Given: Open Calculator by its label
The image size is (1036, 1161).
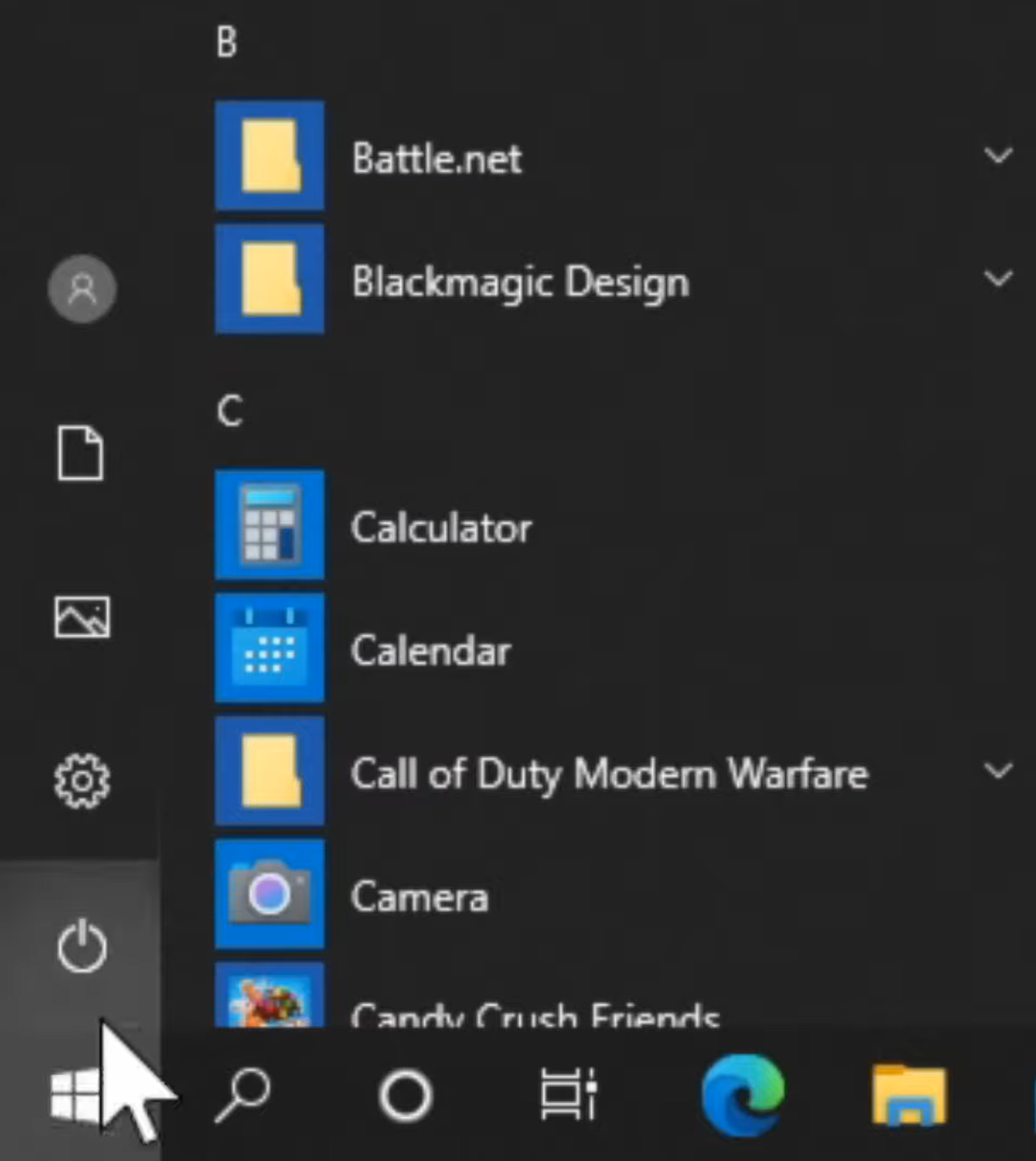Looking at the screenshot, I should (441, 527).
